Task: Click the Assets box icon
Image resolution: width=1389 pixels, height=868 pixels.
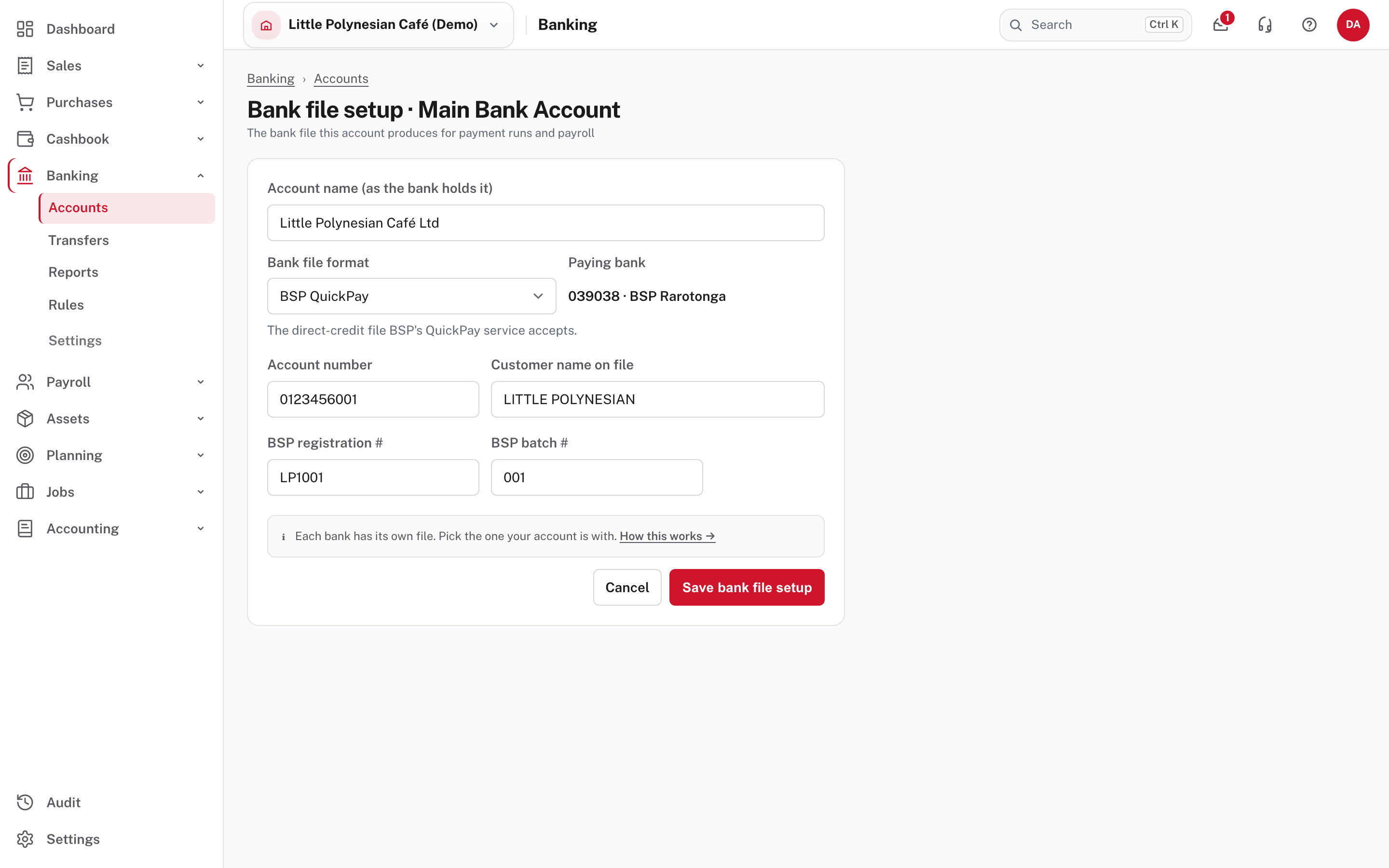Action: pos(25,419)
